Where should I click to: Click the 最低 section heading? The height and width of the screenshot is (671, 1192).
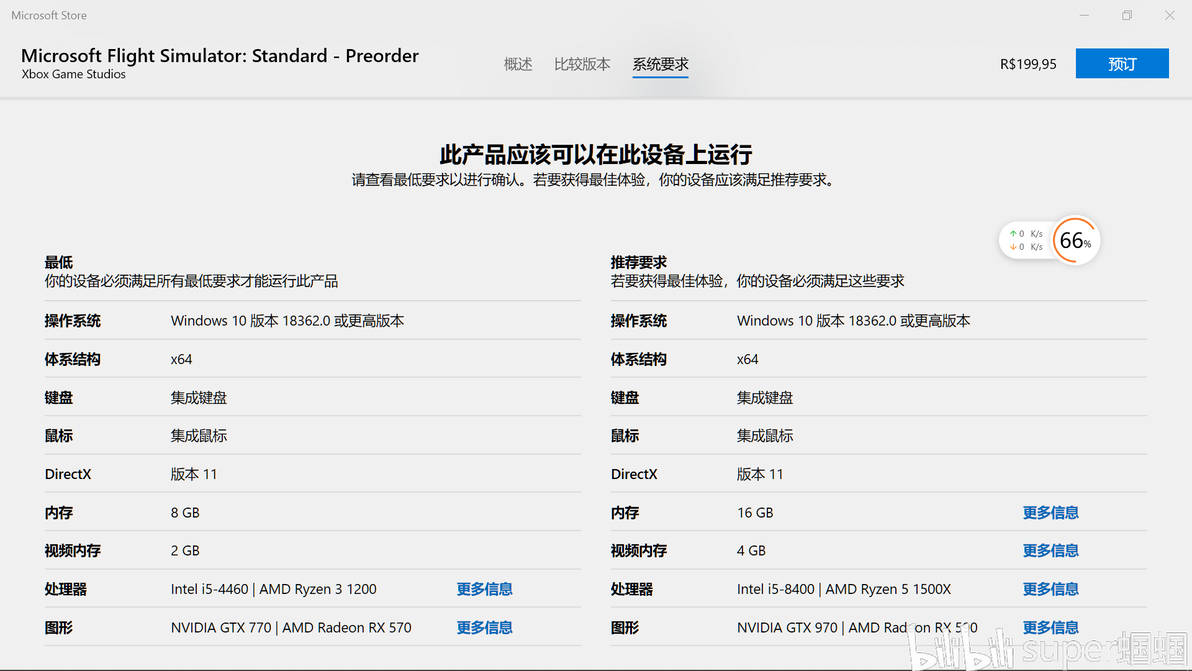coord(59,262)
